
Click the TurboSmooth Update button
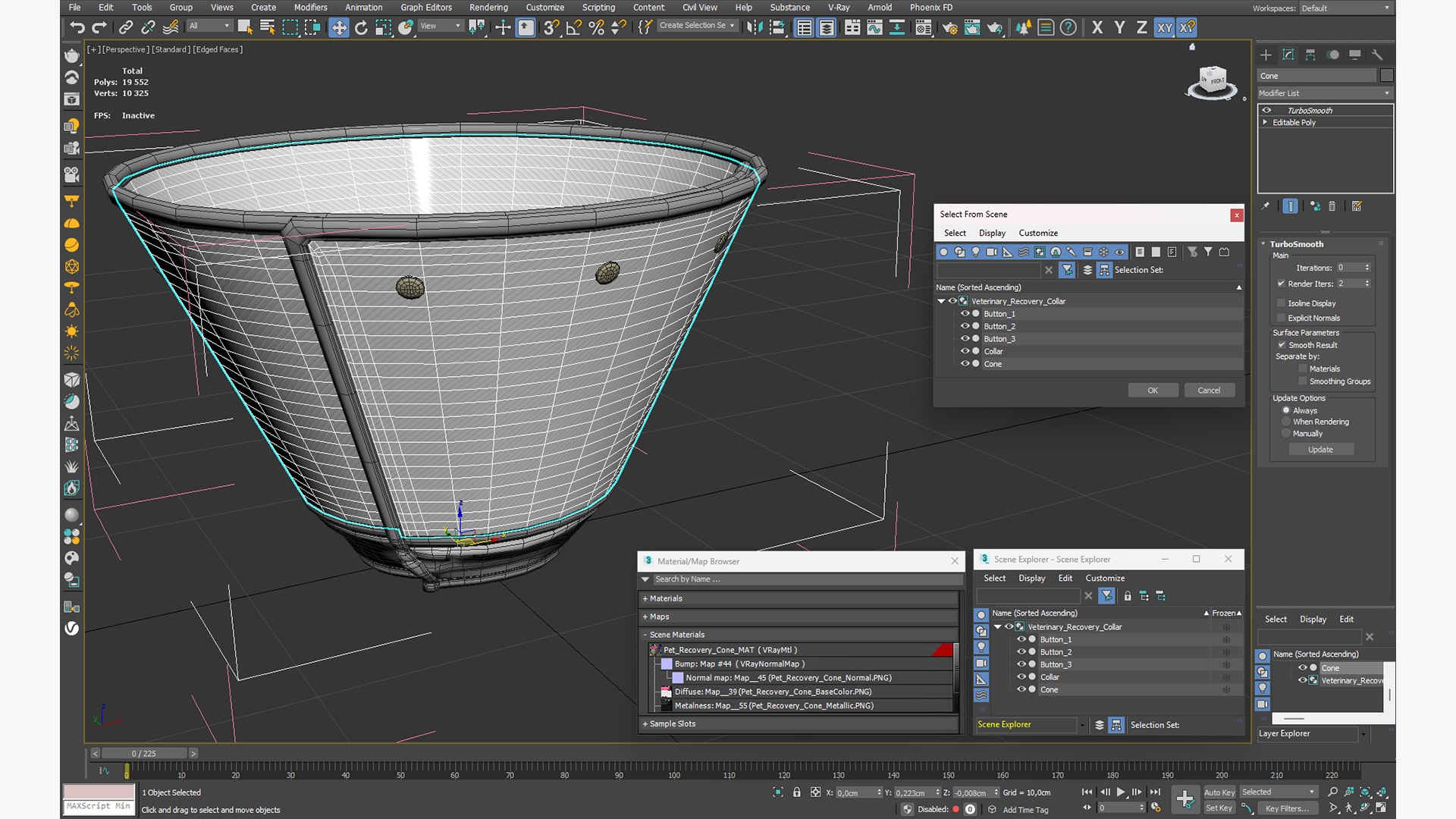(x=1320, y=450)
